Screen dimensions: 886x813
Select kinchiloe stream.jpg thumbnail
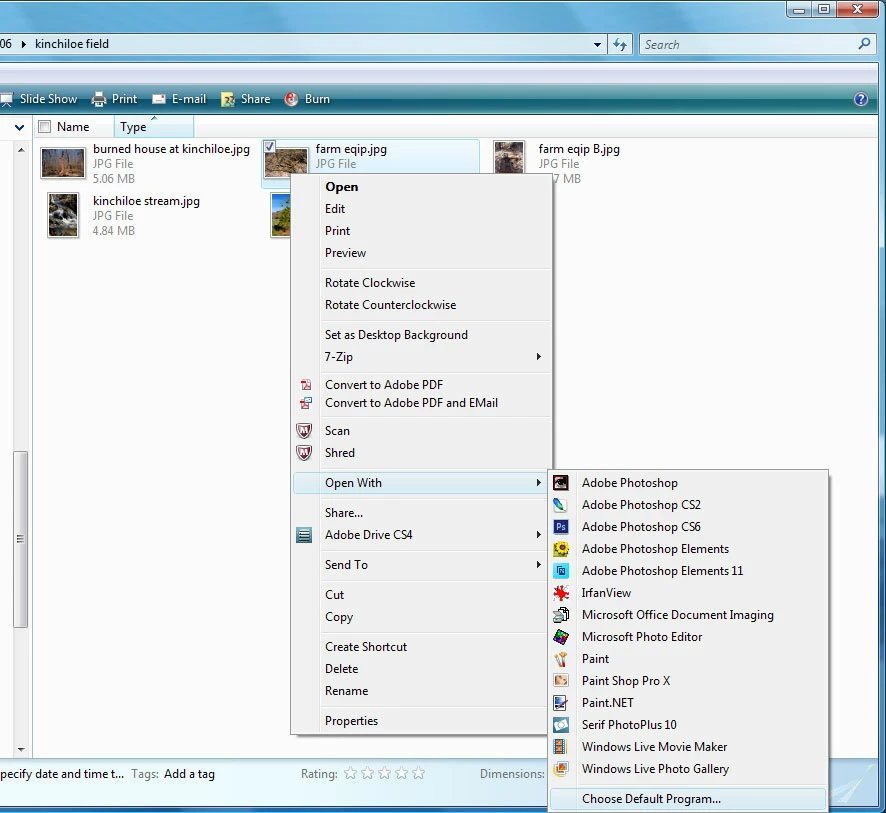(x=63, y=215)
